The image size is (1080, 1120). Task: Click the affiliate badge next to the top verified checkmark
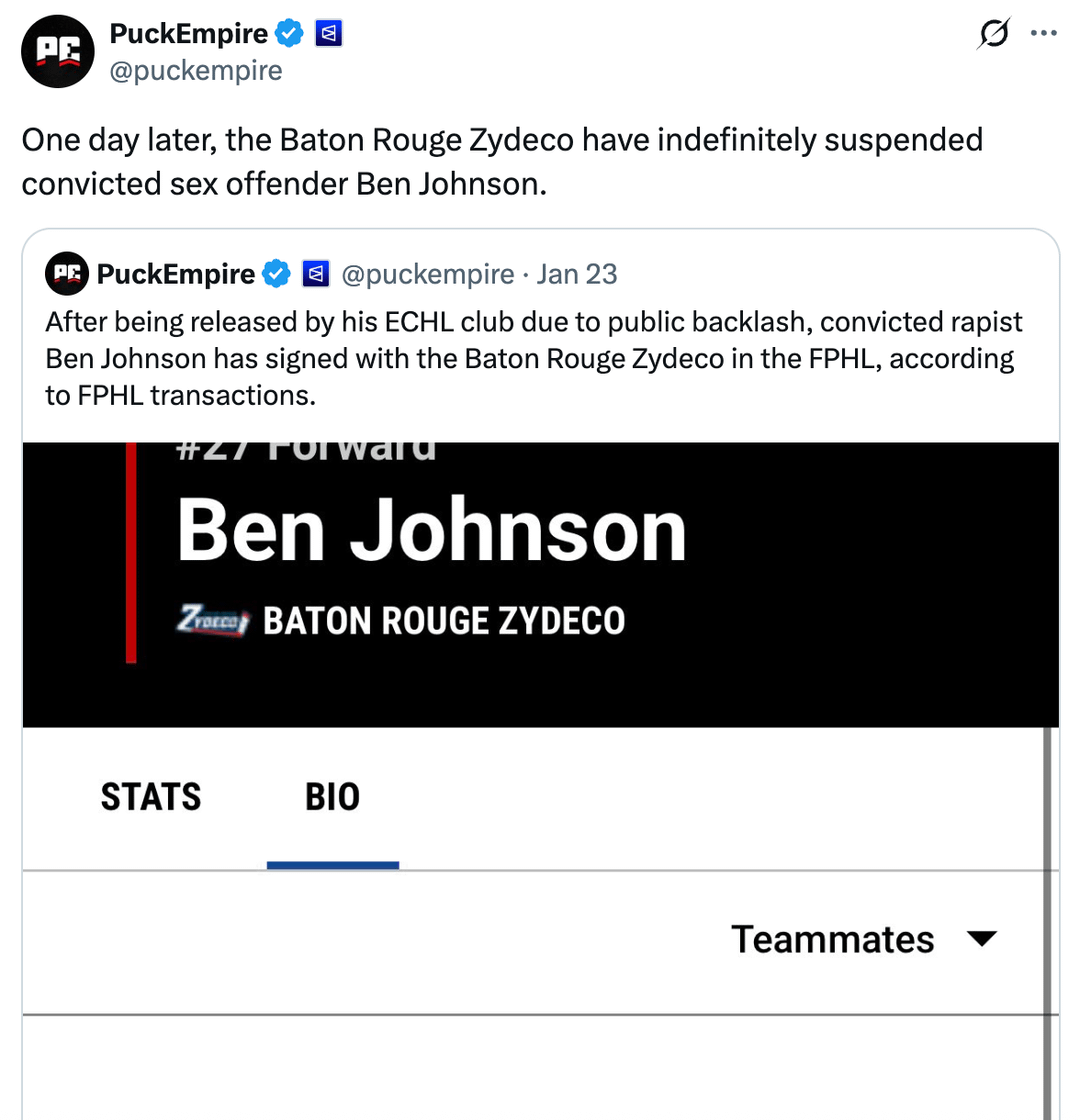tap(329, 34)
